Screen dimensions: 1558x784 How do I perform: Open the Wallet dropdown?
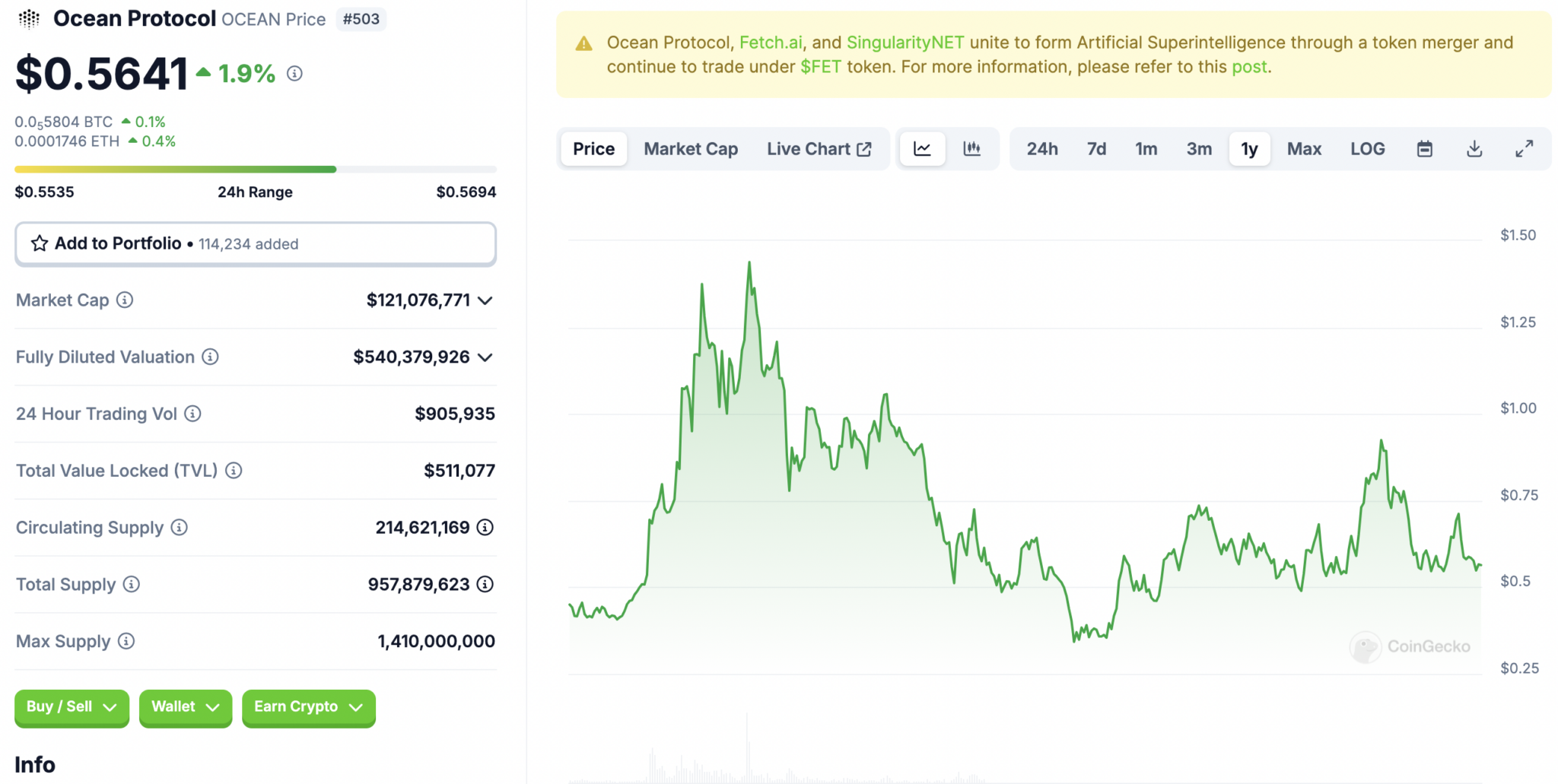(185, 706)
